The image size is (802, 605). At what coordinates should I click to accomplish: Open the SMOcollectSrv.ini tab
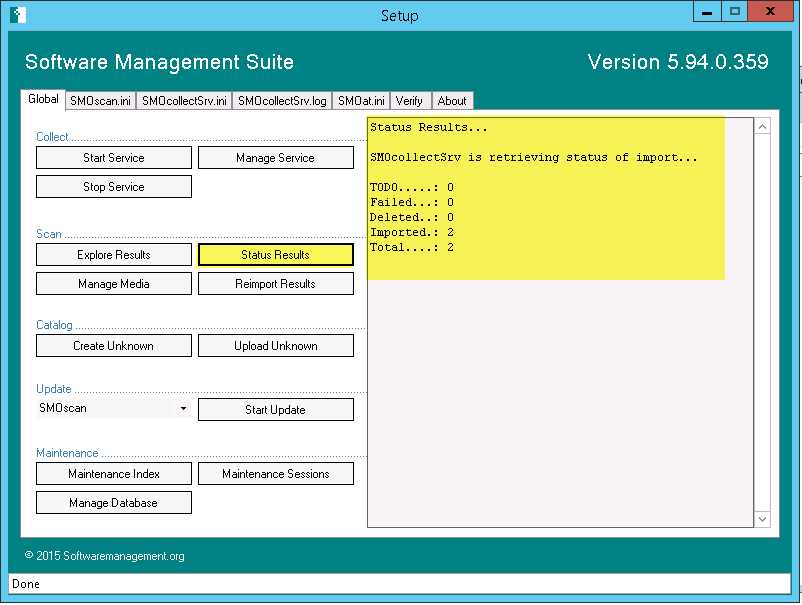coord(184,101)
